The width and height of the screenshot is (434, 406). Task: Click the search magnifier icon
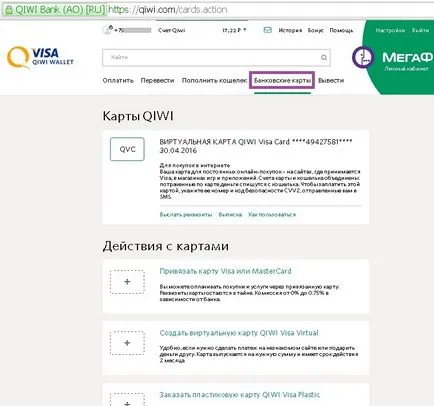[x=324, y=58]
